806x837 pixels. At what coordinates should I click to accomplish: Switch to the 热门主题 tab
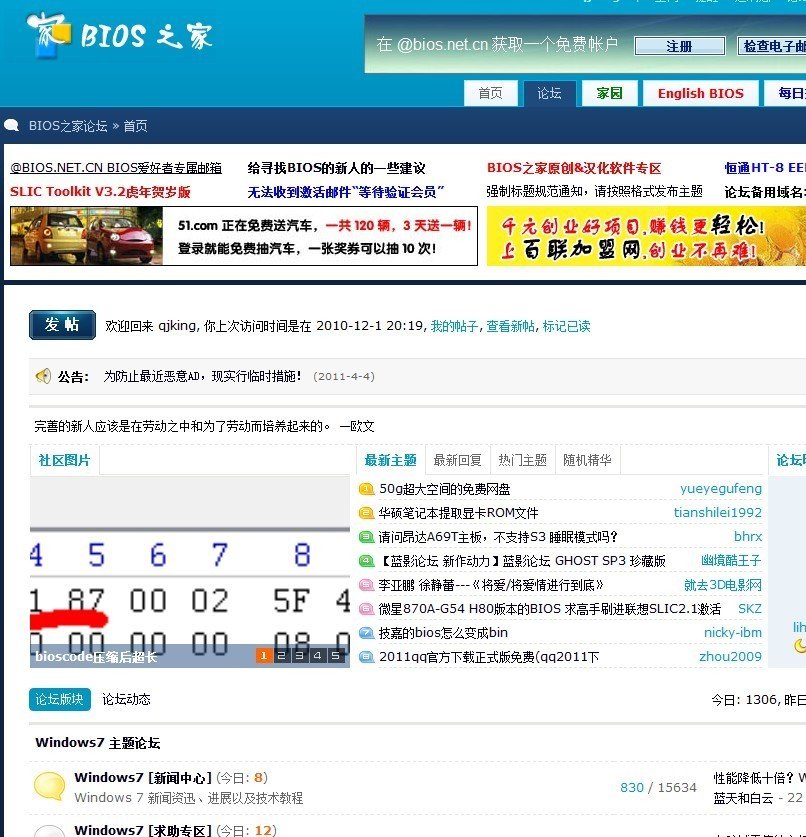(x=523, y=460)
